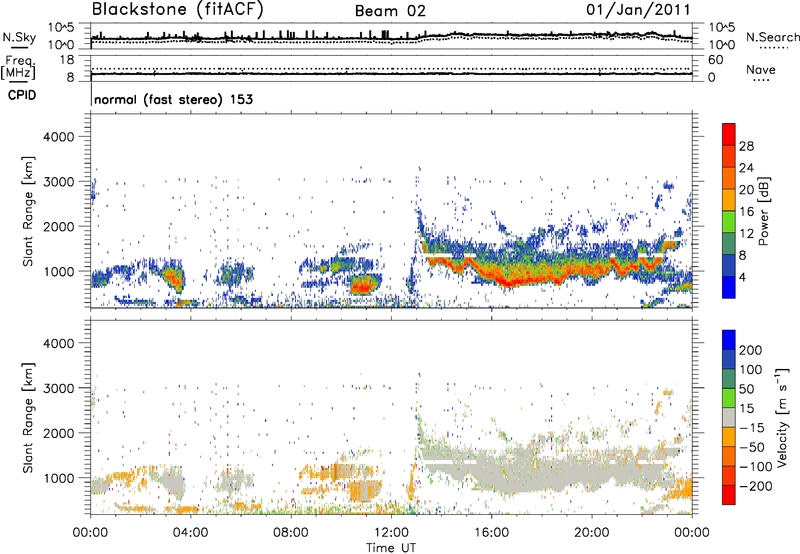
Task: Click the "60" Nave tick label
Action: [715, 60]
